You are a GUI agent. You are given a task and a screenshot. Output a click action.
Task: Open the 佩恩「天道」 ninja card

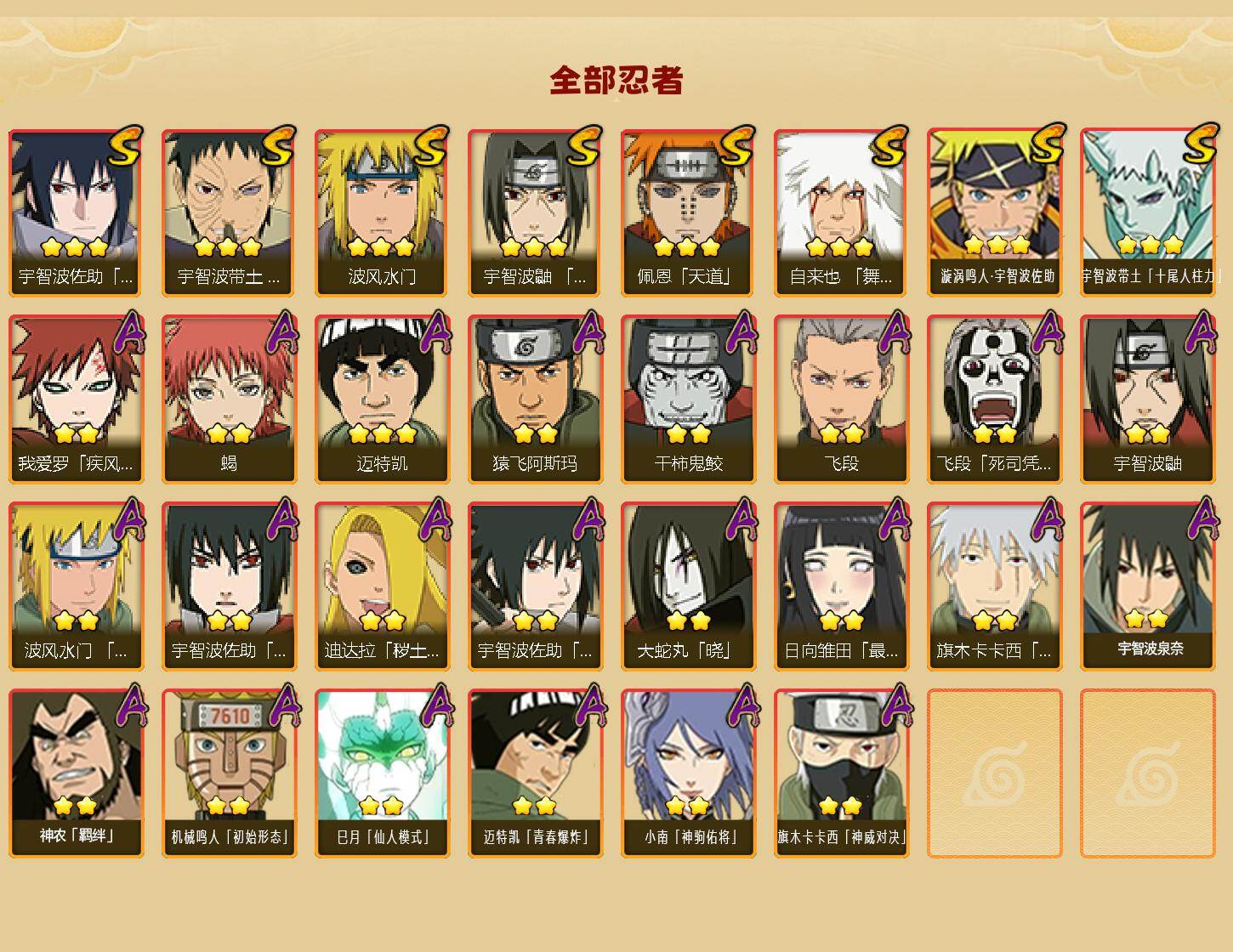coord(688,212)
